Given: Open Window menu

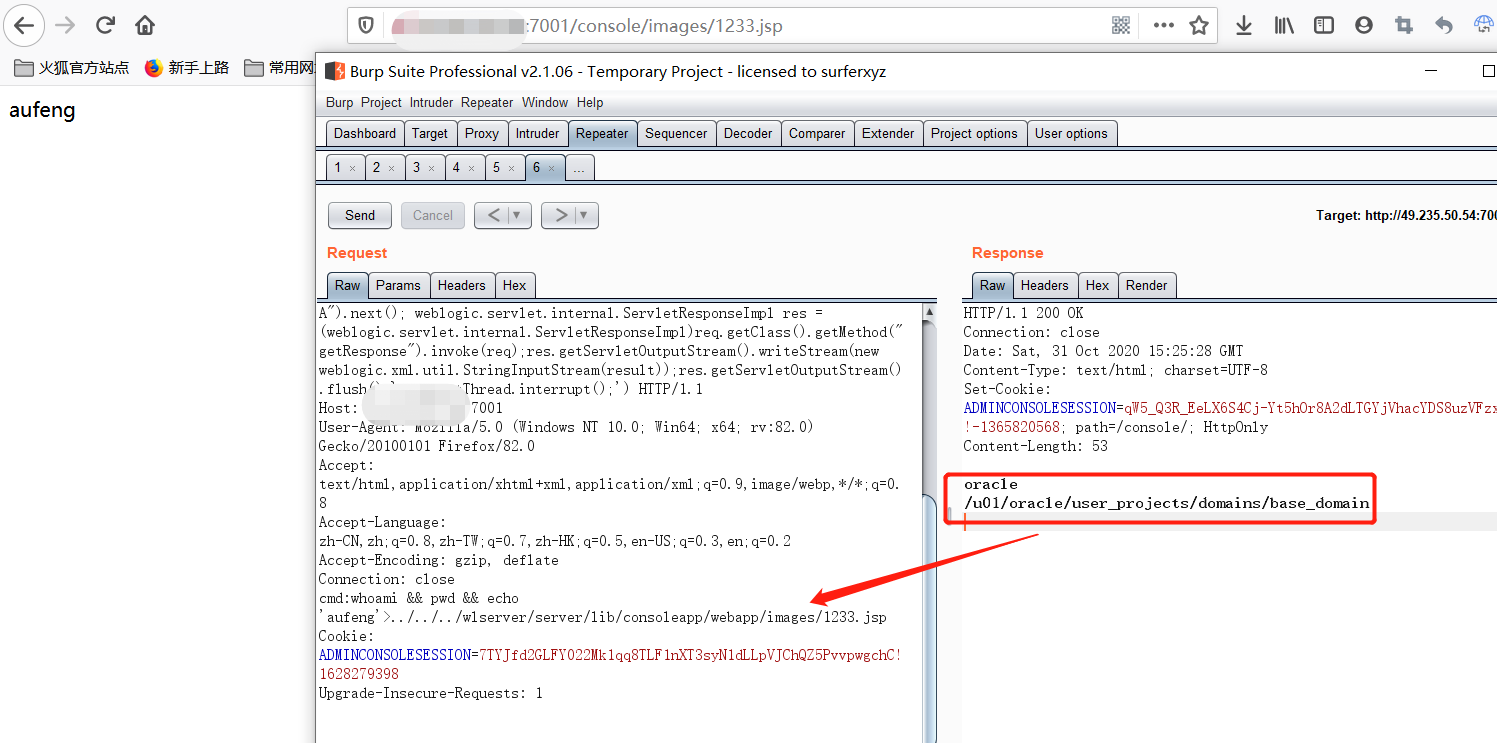Looking at the screenshot, I should click(x=545, y=102).
